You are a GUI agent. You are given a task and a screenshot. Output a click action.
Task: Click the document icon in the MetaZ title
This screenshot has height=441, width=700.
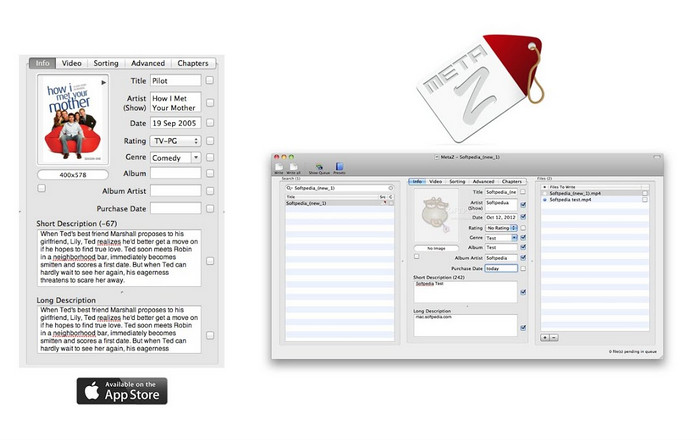point(437,157)
